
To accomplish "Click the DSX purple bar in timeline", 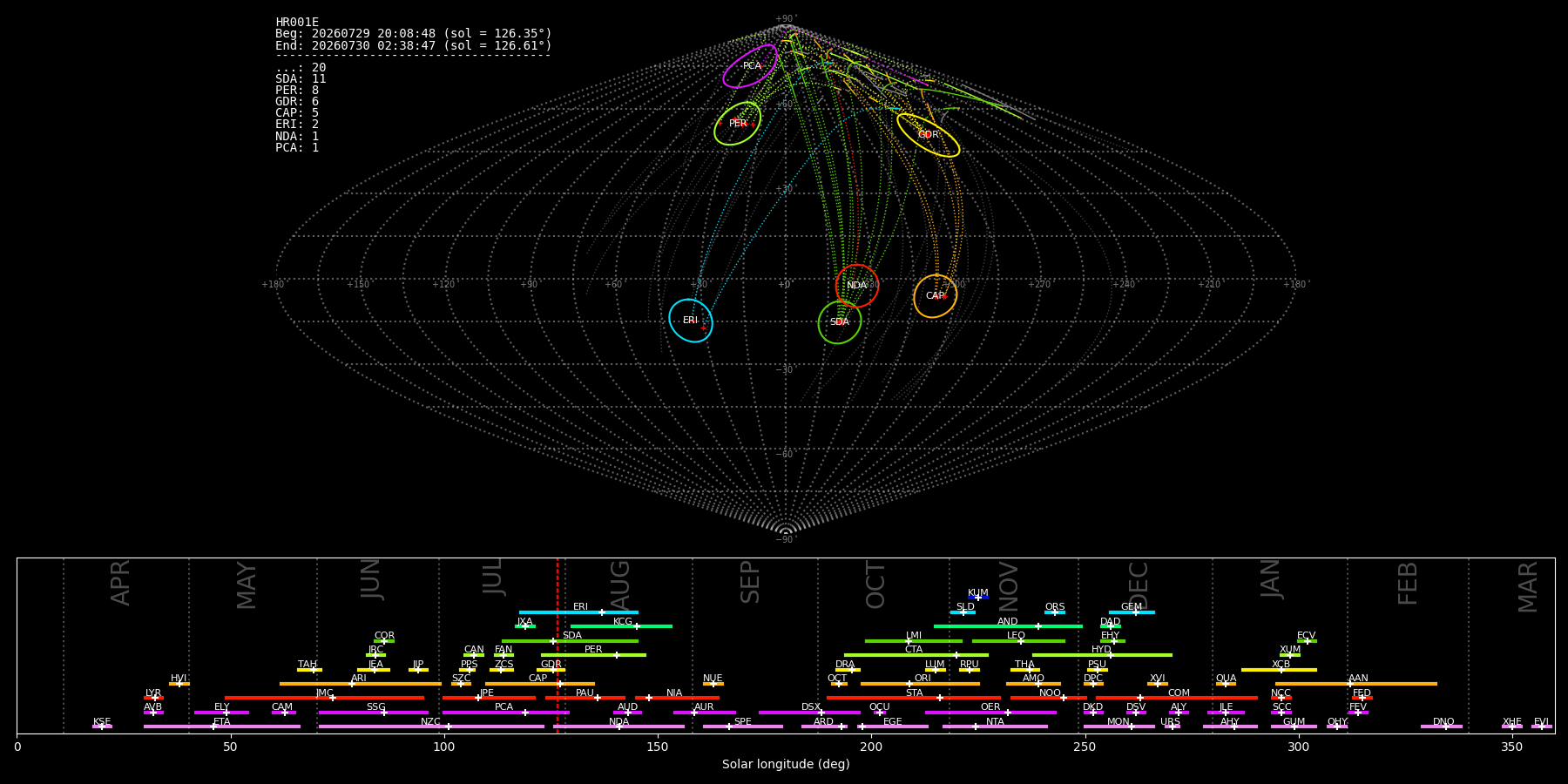I will click(x=809, y=713).
